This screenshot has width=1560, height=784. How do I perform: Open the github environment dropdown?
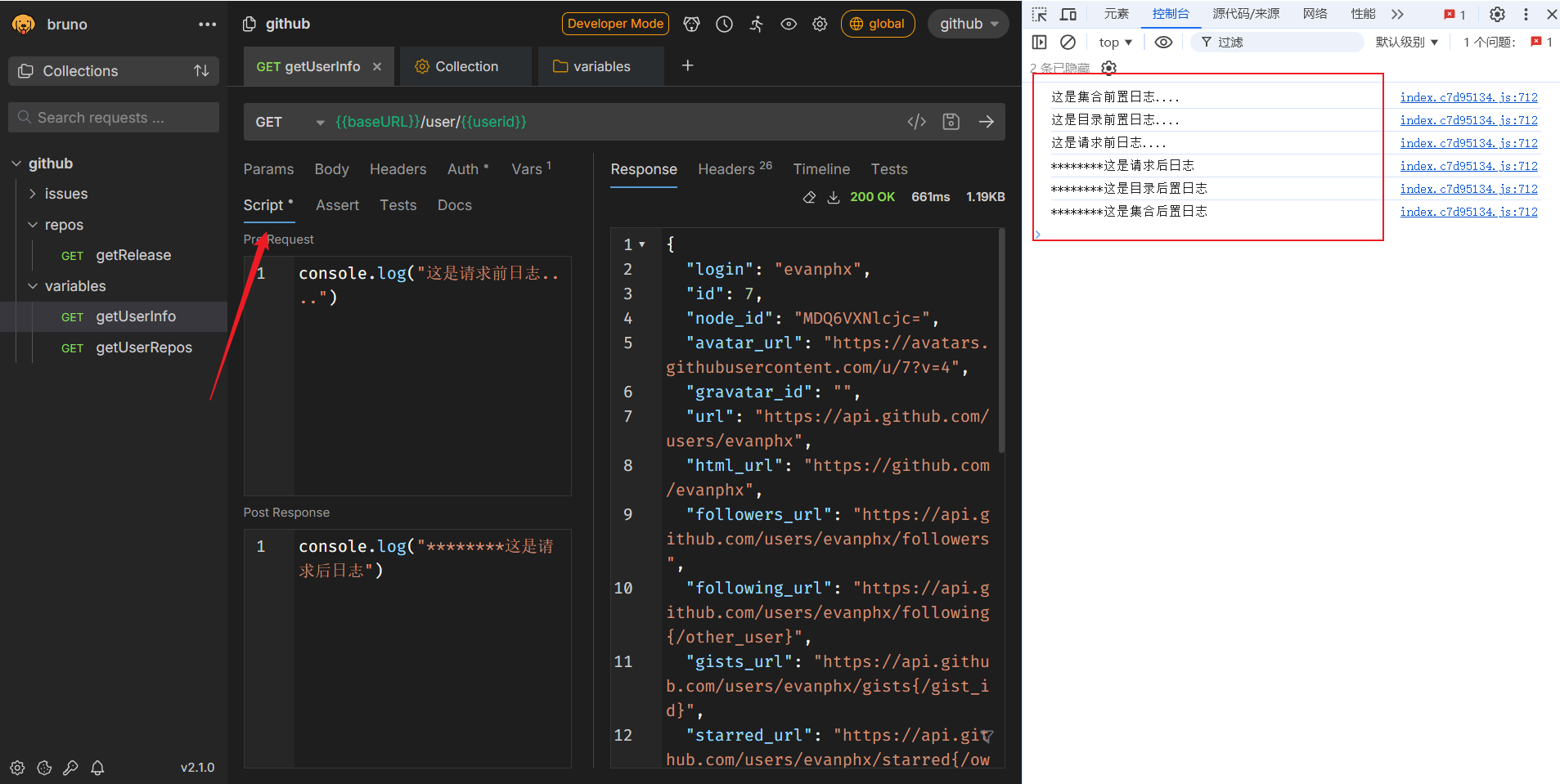pos(969,24)
